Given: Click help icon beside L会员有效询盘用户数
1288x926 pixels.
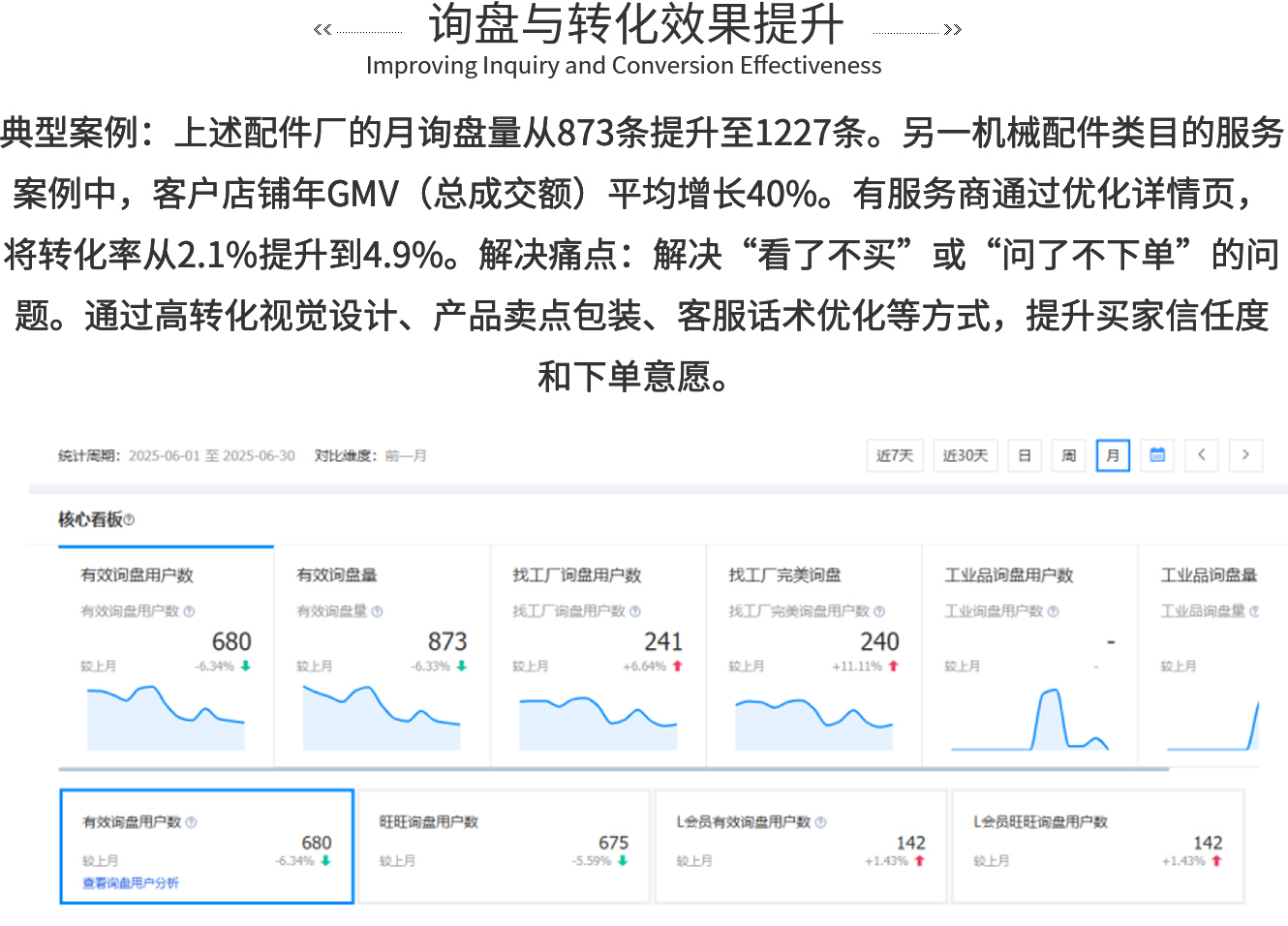Looking at the screenshot, I should point(821,822).
